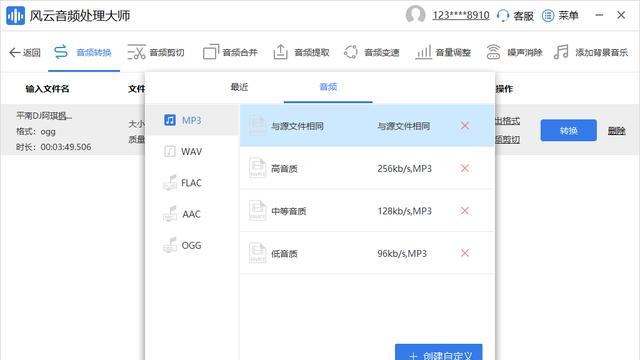Click the 音频剪切 scissors icon
The image size is (640, 360).
136,52
